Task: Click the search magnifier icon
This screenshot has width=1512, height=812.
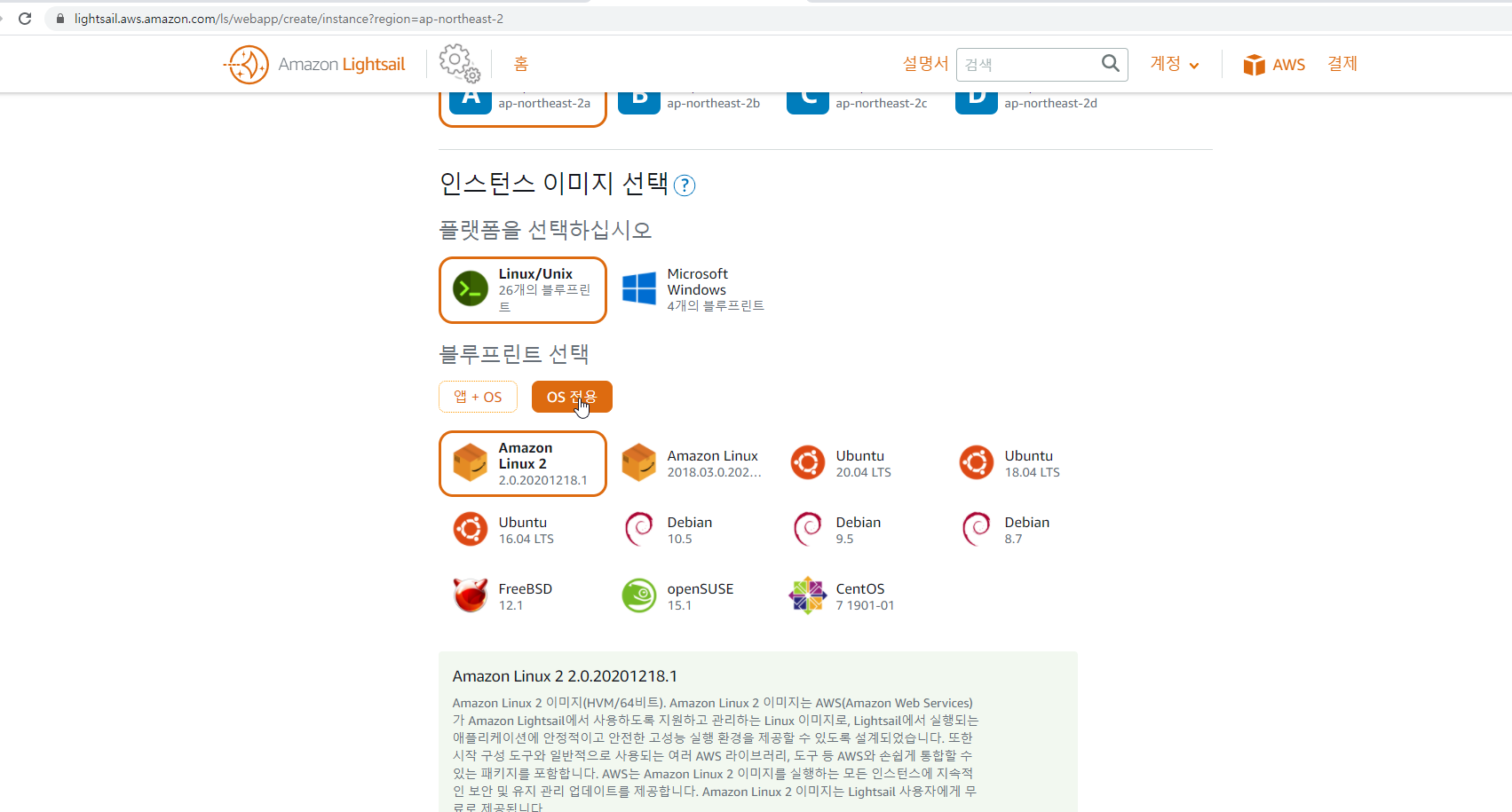Action: coord(1110,63)
